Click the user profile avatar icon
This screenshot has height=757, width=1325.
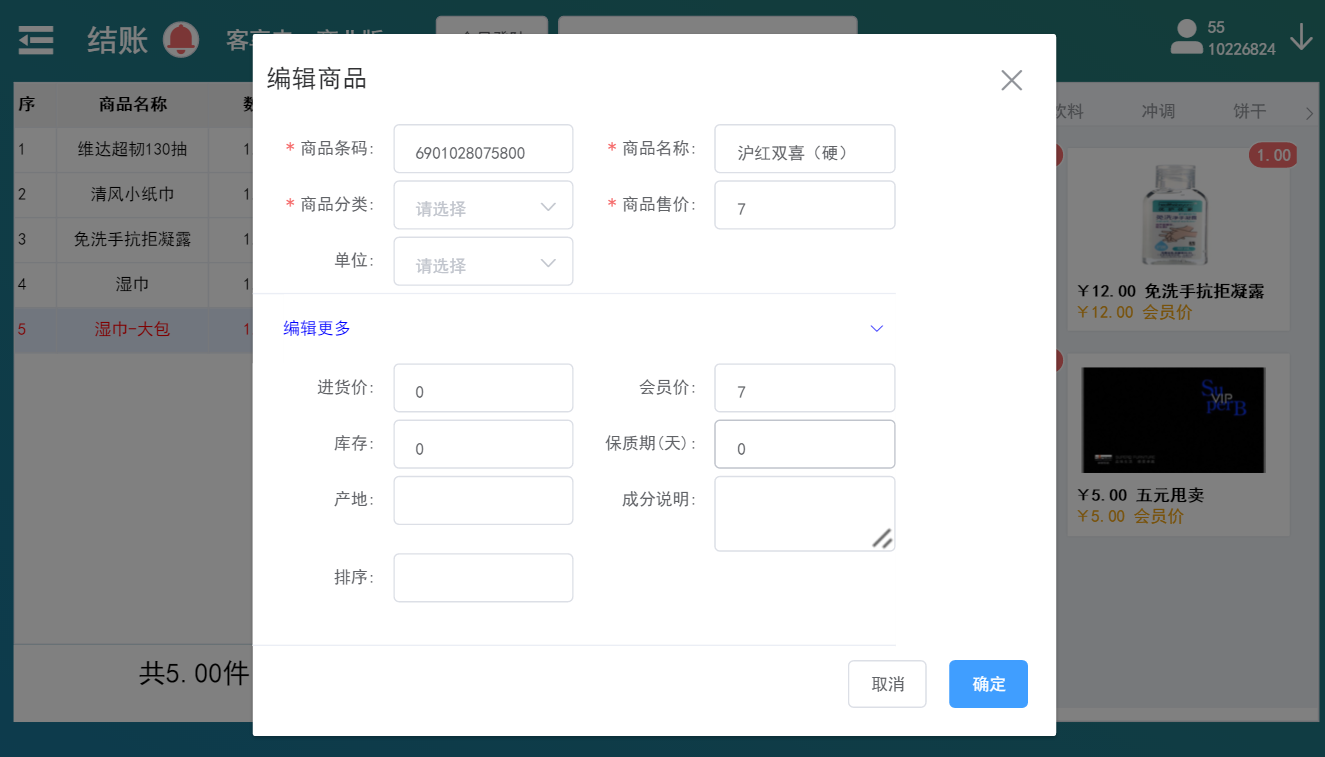coord(1186,37)
